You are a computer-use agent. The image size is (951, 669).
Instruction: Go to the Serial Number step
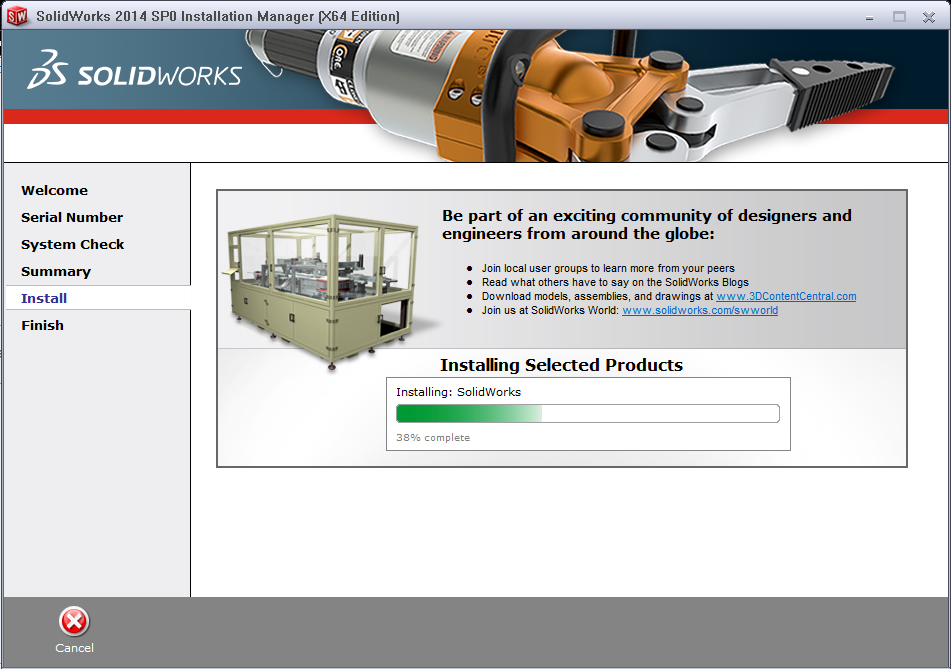72,217
